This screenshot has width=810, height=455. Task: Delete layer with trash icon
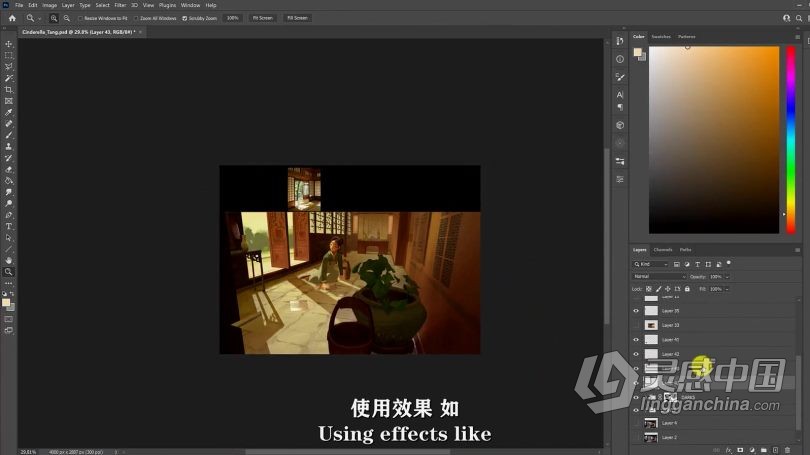[x=787, y=450]
